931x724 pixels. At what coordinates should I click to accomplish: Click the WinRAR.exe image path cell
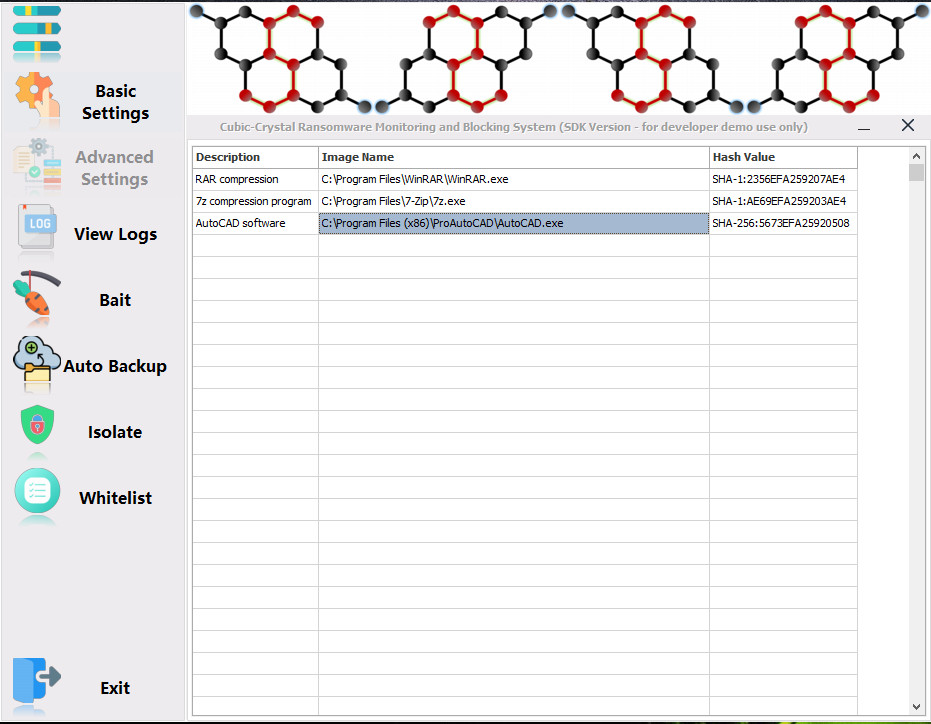tap(514, 179)
